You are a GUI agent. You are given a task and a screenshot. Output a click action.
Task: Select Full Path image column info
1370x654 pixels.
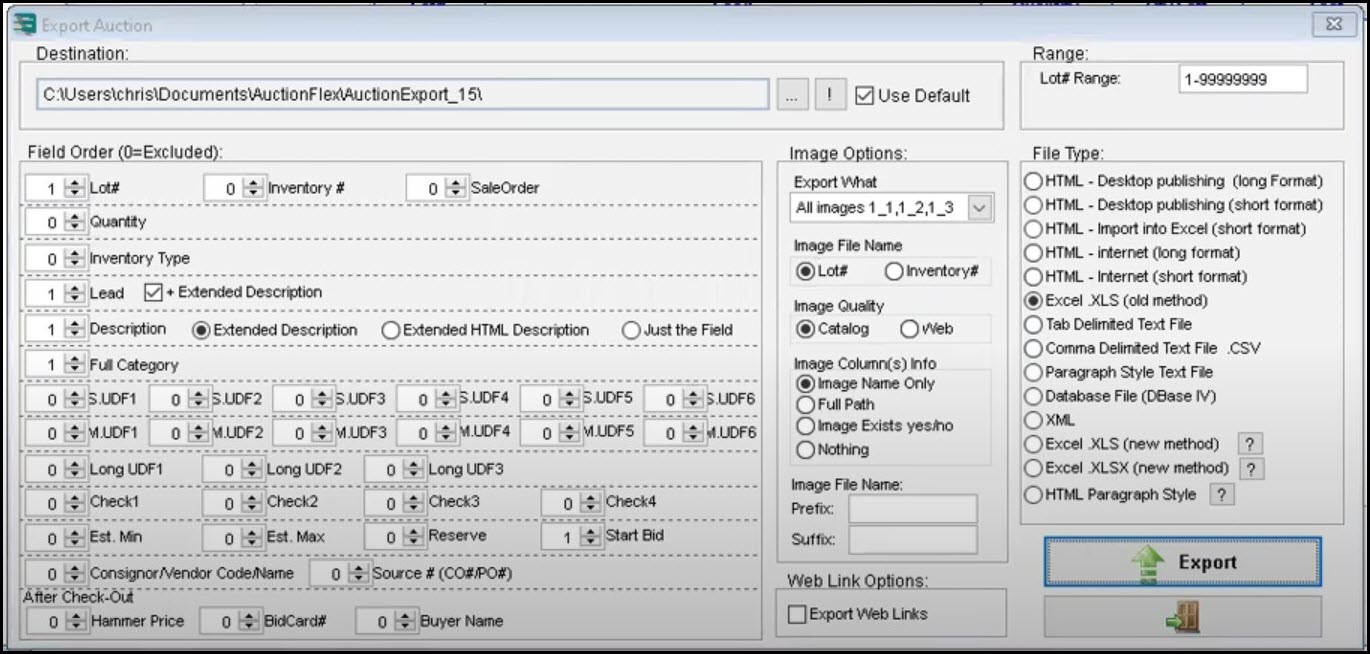[x=805, y=405]
